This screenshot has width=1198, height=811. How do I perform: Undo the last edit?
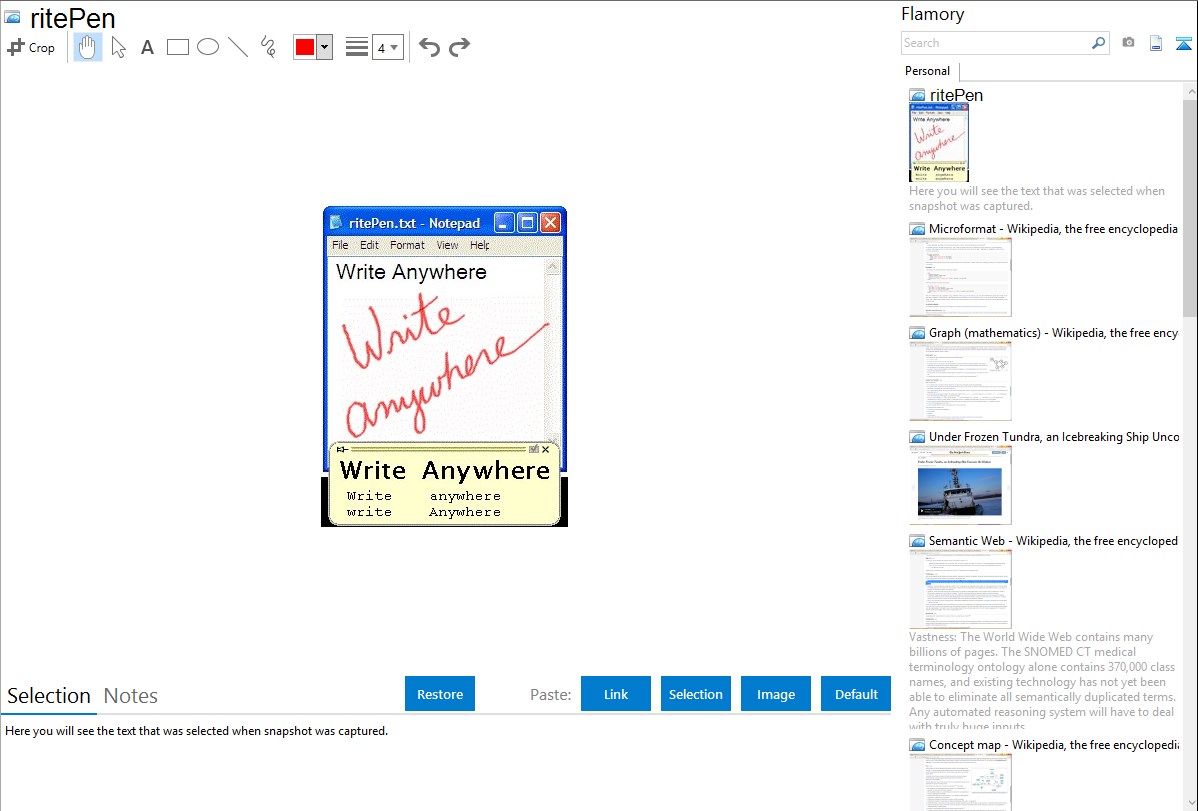click(429, 47)
